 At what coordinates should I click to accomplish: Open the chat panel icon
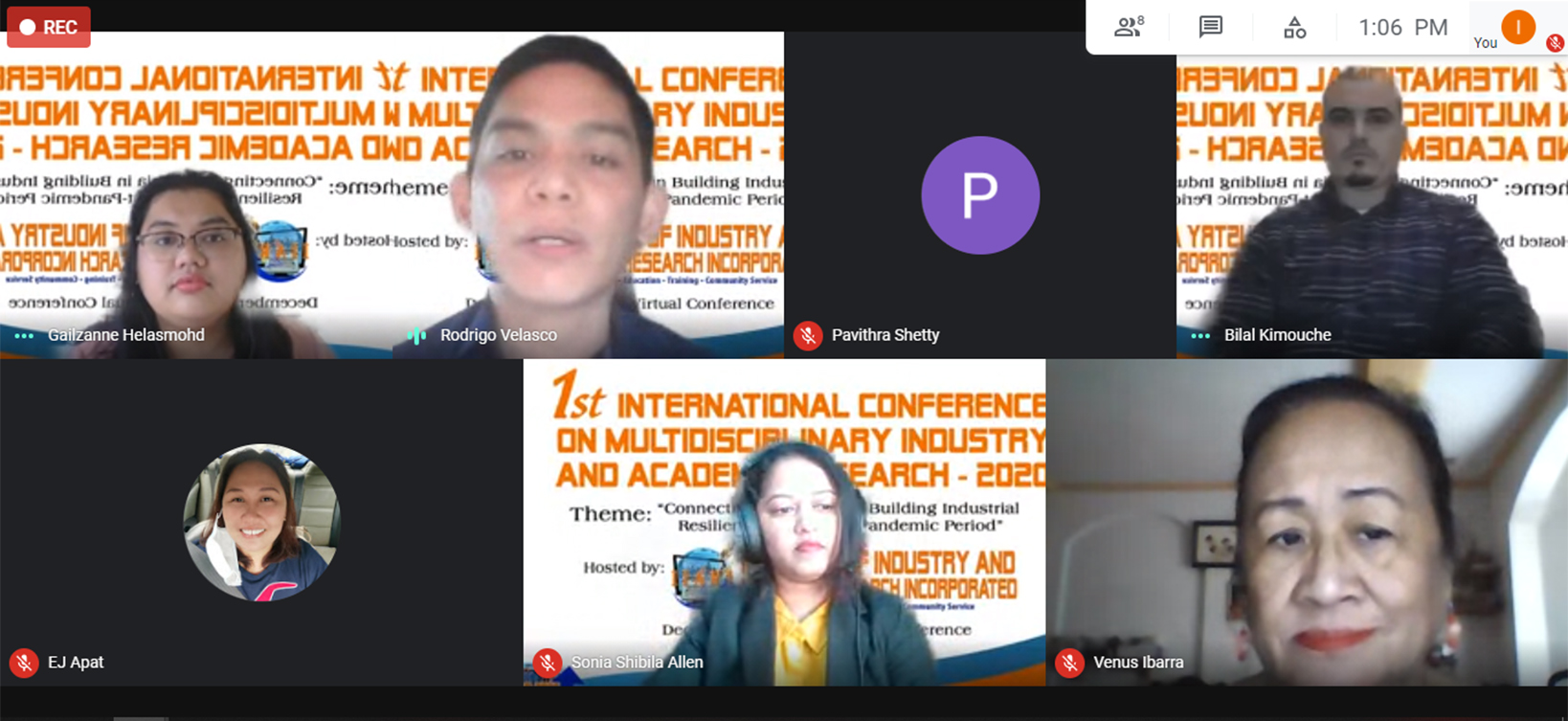click(x=1211, y=27)
